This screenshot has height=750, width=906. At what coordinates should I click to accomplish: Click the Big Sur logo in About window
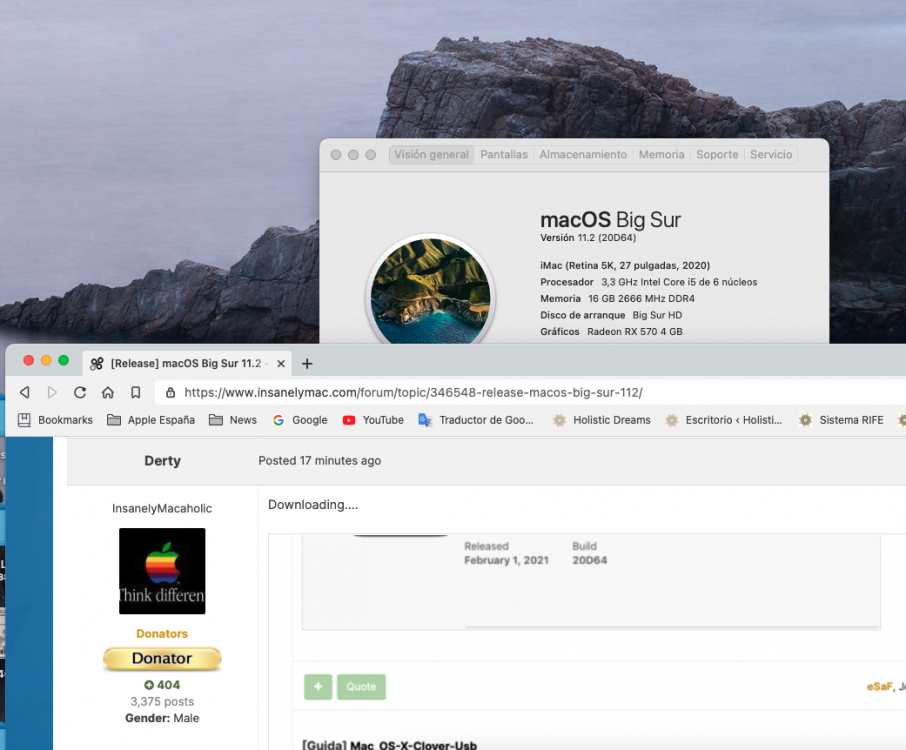click(430, 291)
